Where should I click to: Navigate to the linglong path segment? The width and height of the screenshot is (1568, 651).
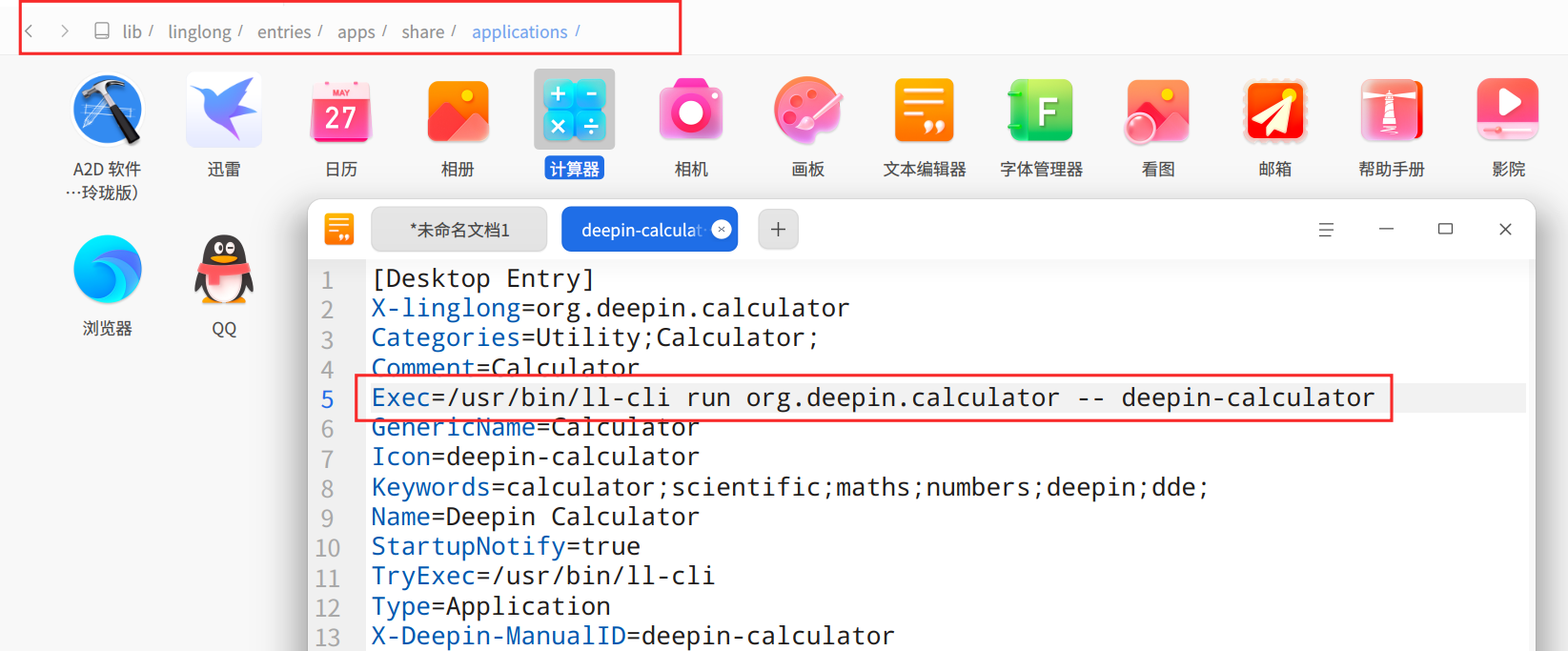pos(199,32)
